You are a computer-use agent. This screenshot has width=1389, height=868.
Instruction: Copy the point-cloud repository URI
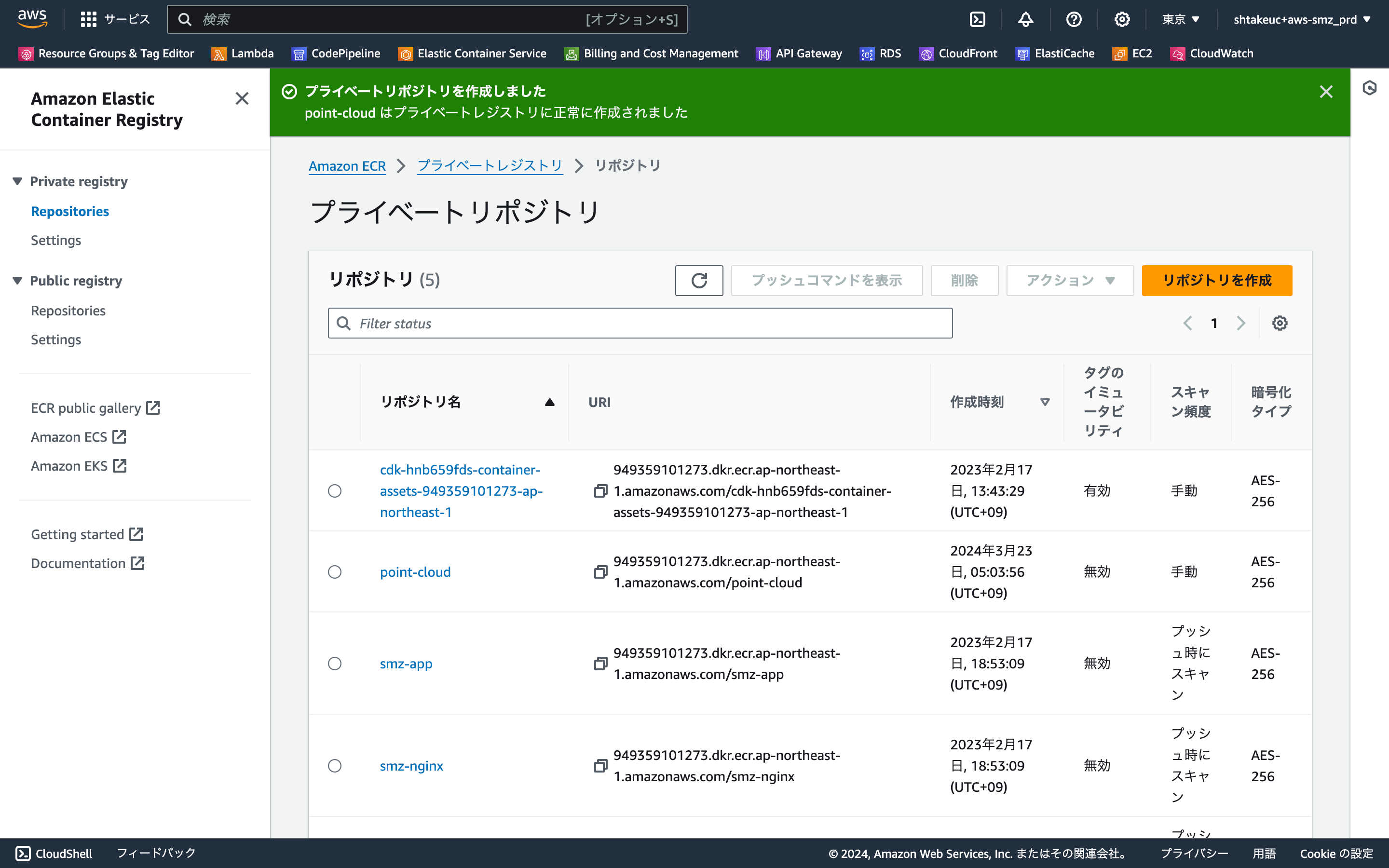tap(600, 572)
